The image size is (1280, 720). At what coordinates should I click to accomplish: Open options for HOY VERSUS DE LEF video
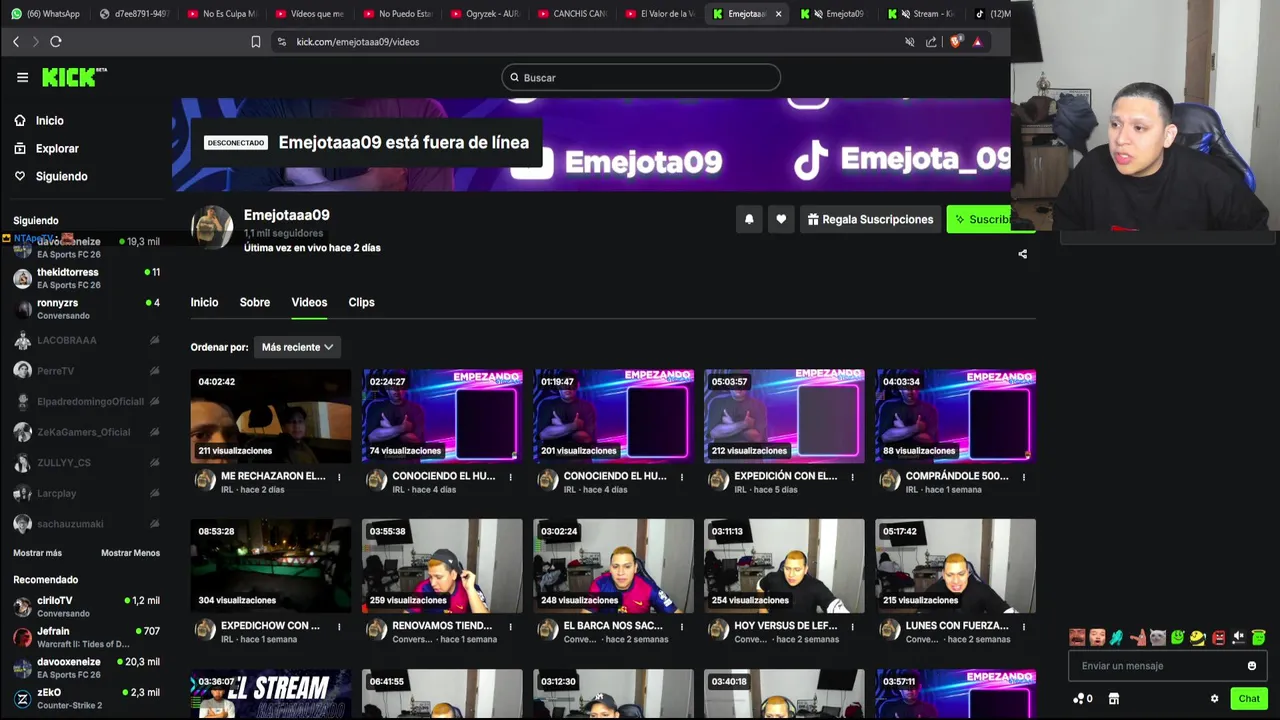pos(853,627)
